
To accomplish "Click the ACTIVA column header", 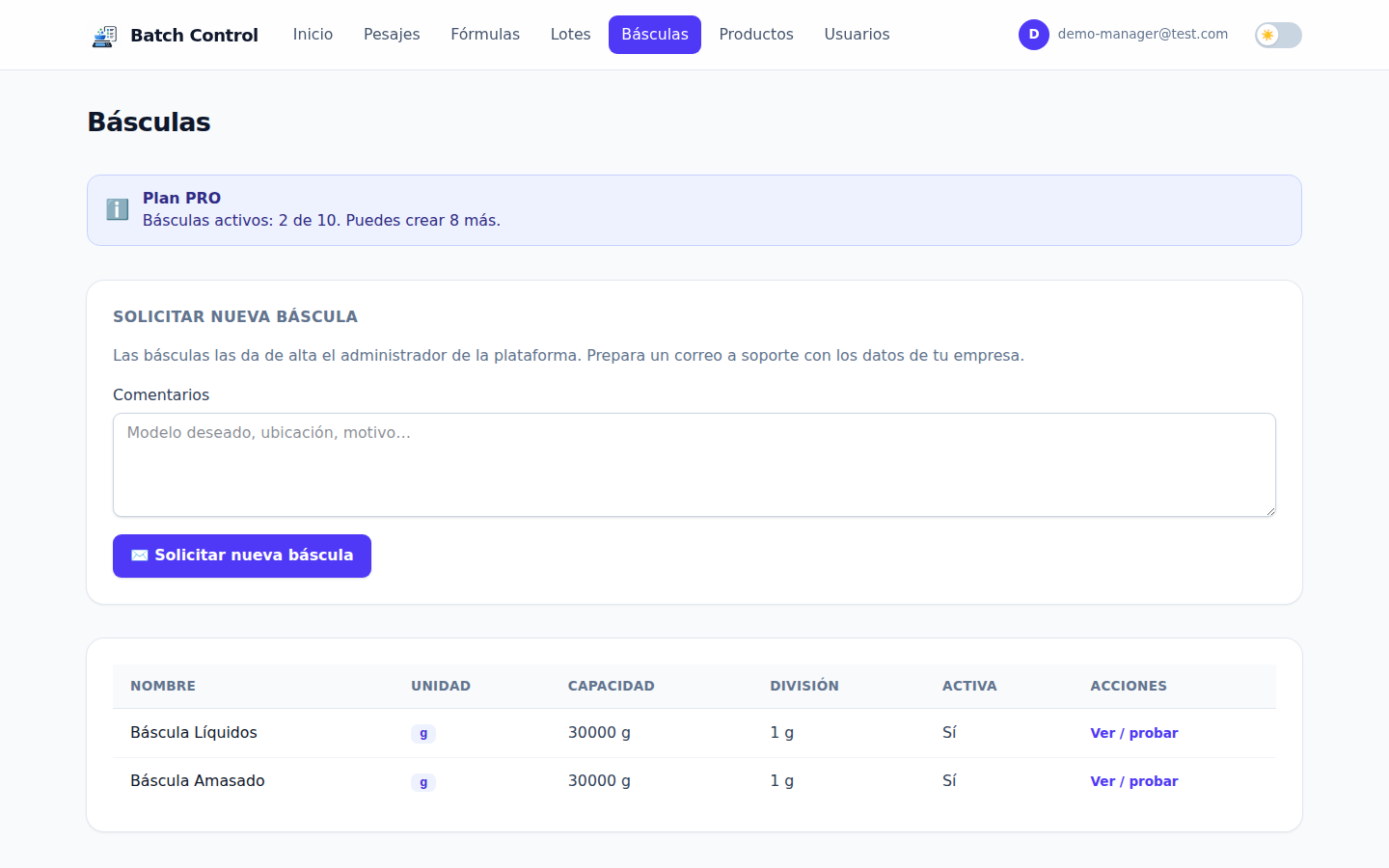I will [x=969, y=686].
